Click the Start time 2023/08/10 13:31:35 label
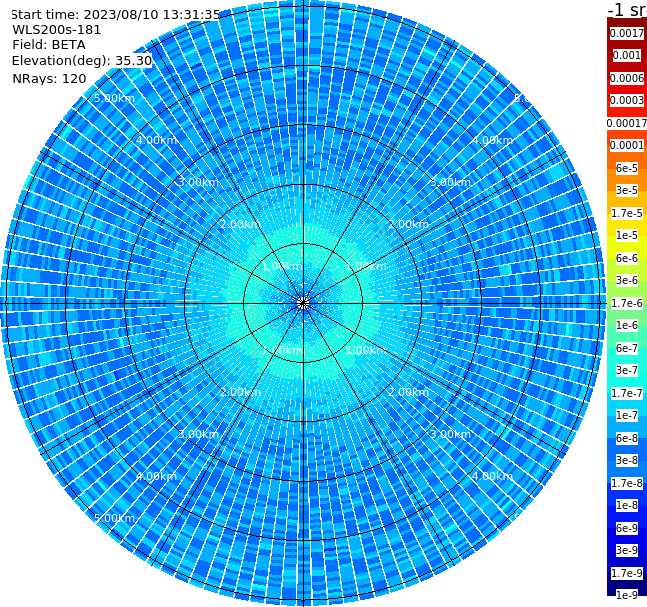This screenshot has height=607, width=647. [x=115, y=14]
